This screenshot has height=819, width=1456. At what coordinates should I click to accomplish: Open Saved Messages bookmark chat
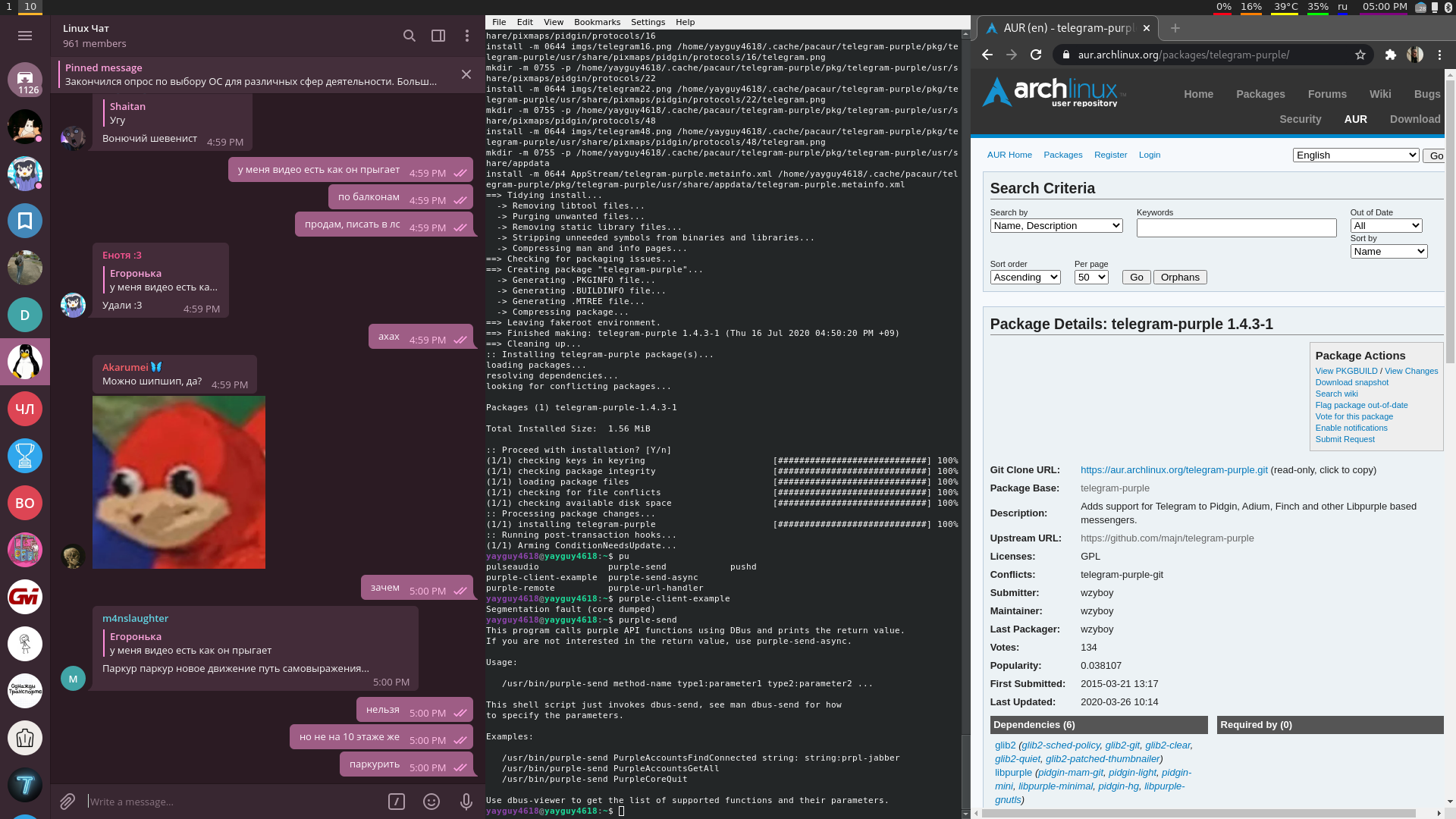coord(25,221)
